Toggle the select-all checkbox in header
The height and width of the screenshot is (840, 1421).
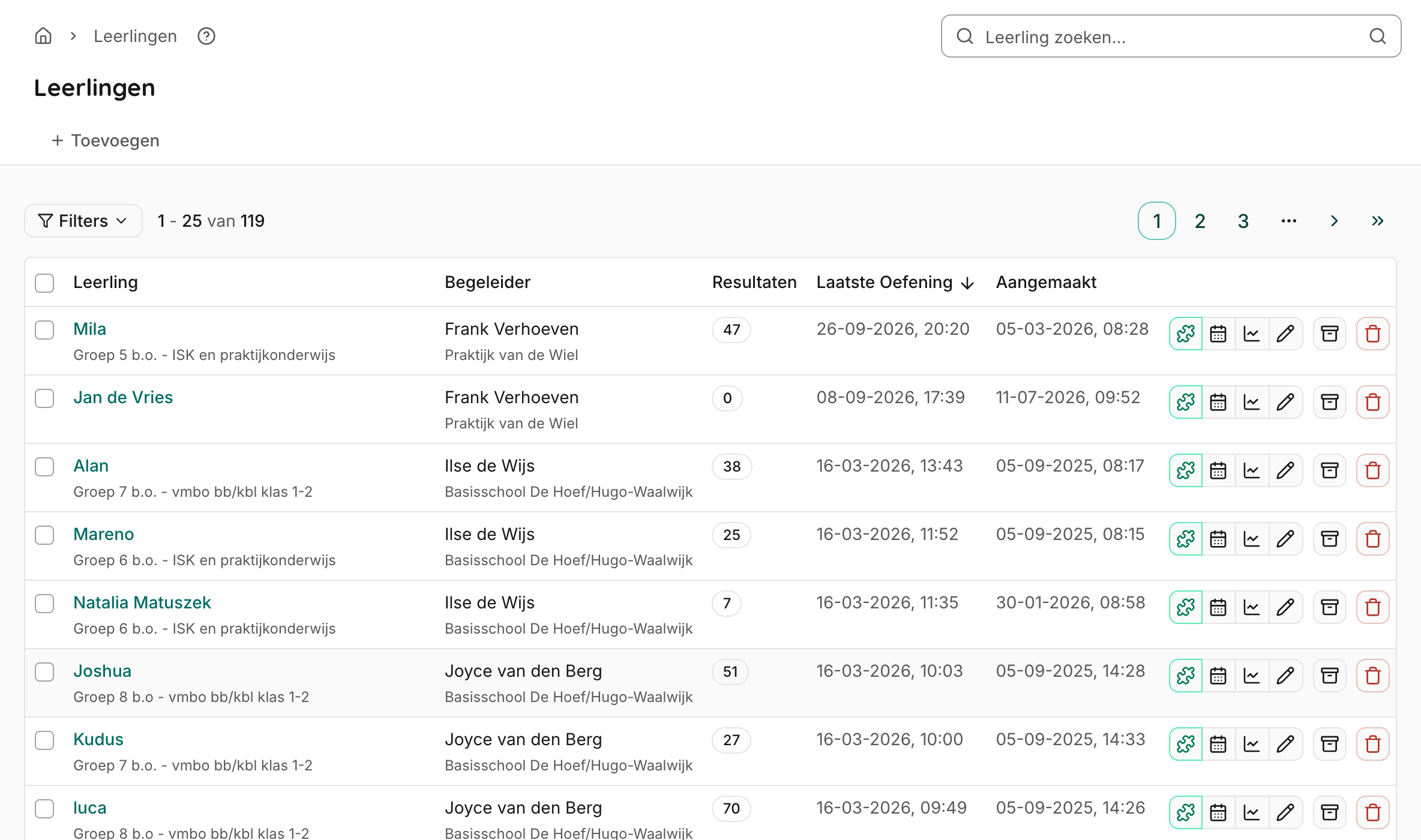(44, 283)
